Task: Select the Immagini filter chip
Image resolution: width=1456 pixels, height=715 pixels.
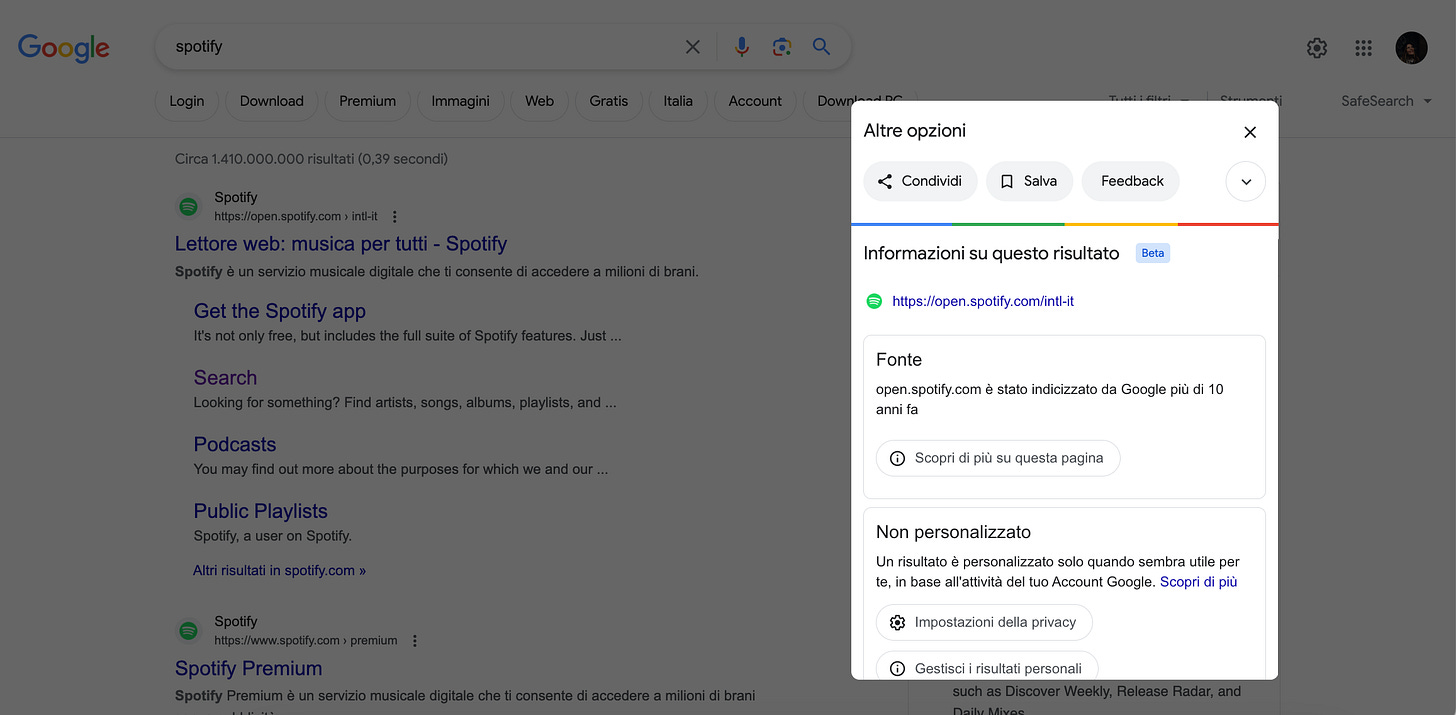Action: 461,101
